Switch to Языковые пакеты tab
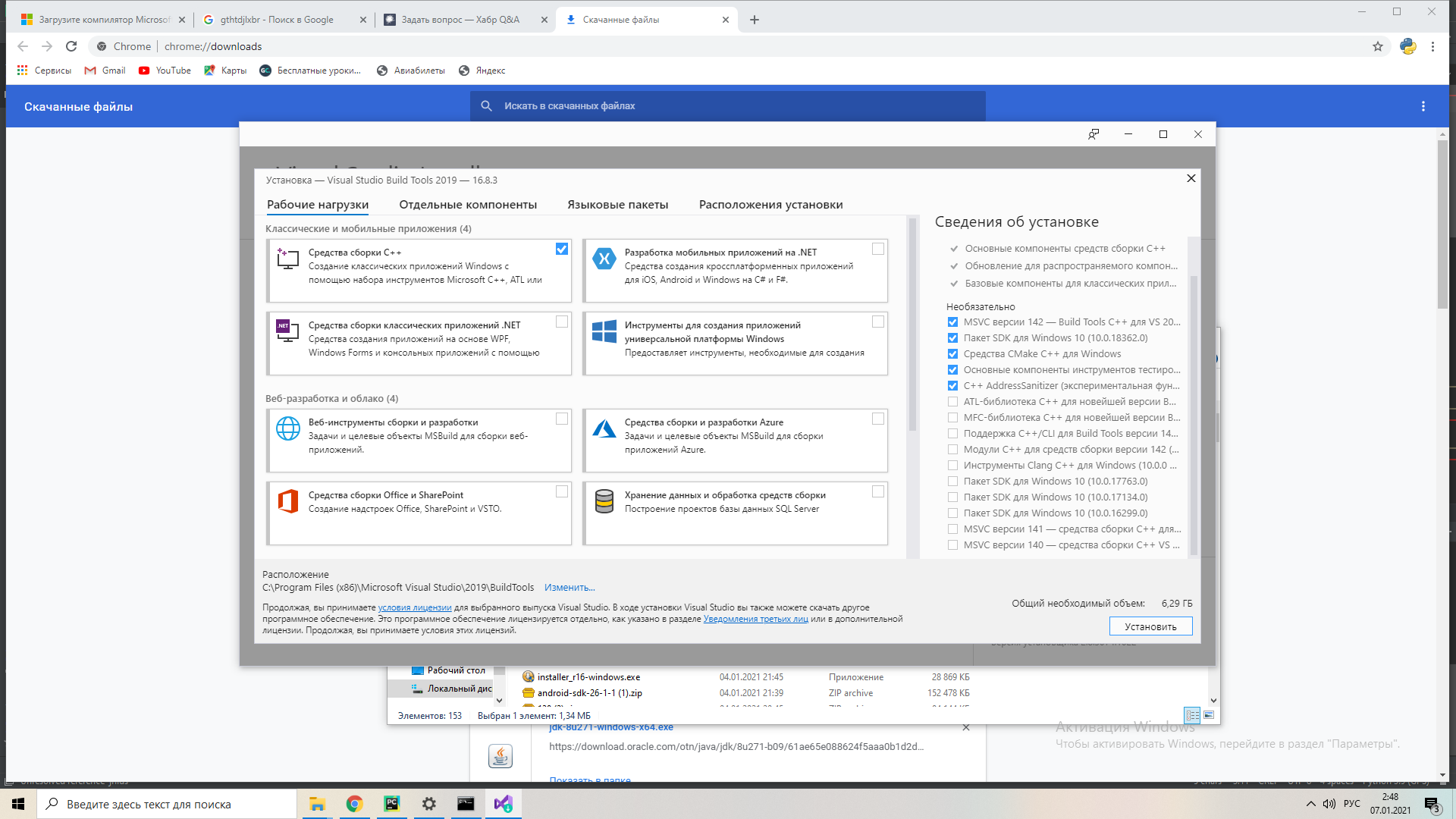This screenshot has height=819, width=1456. [x=617, y=205]
